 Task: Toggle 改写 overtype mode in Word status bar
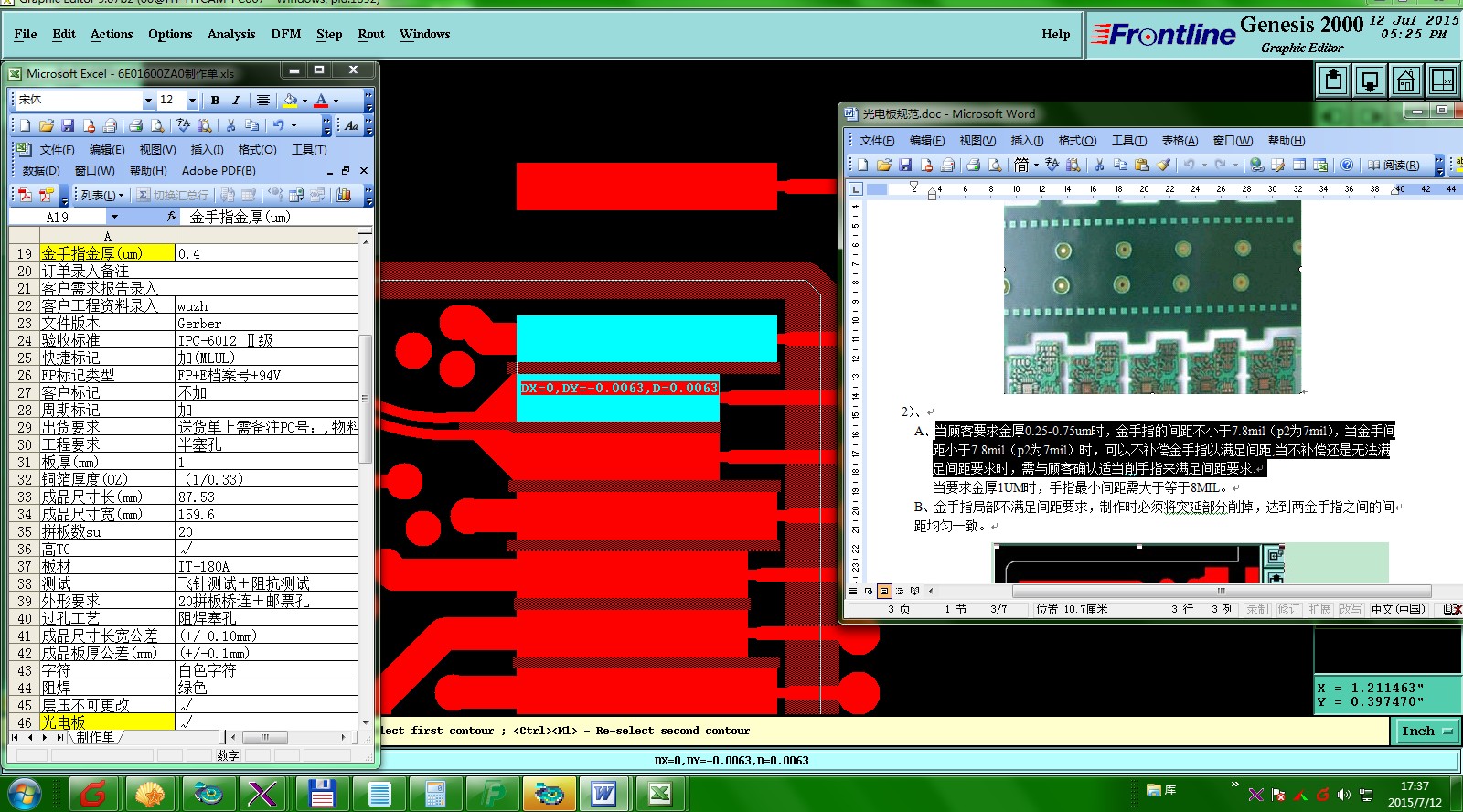coord(1351,609)
